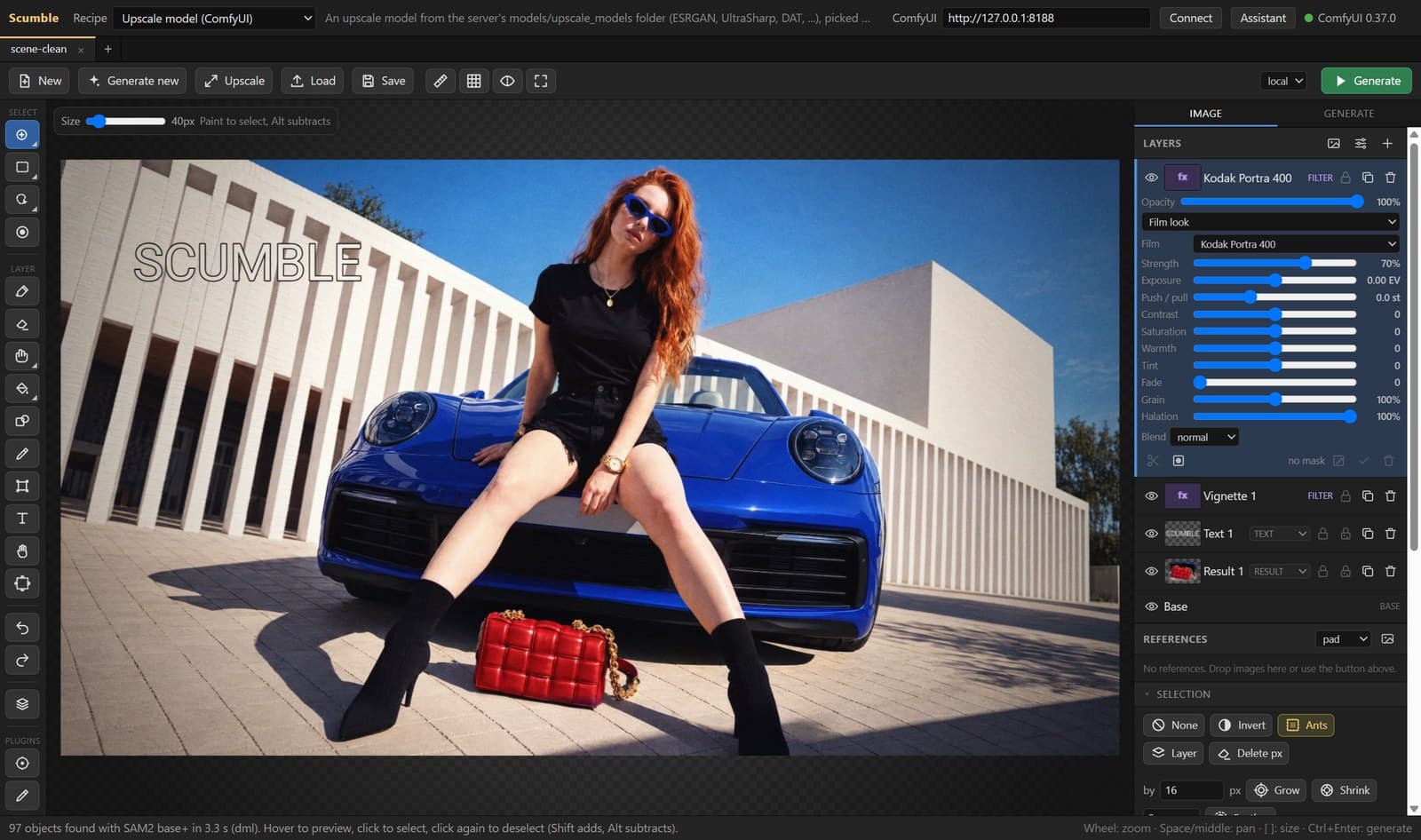
Task: Open the Film Kodak Portra 400 dropdown
Action: [x=1297, y=244]
